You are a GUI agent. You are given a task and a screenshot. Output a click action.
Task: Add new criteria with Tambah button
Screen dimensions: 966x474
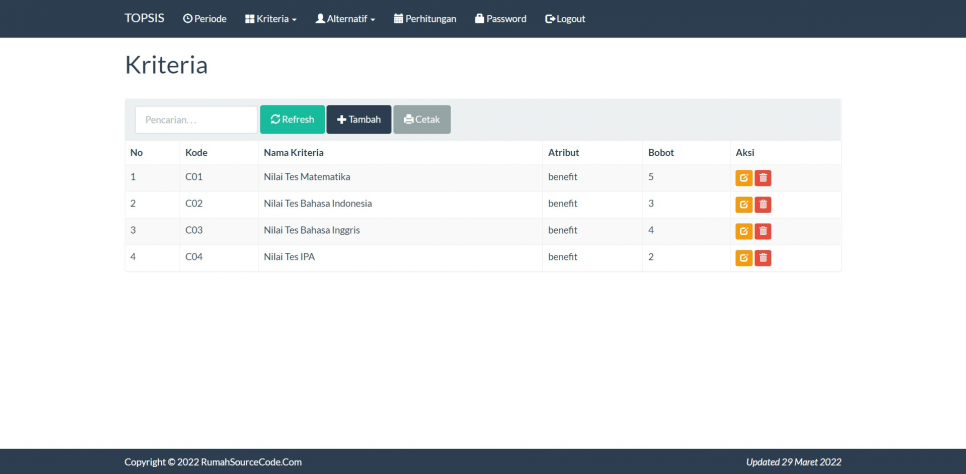tap(358, 120)
